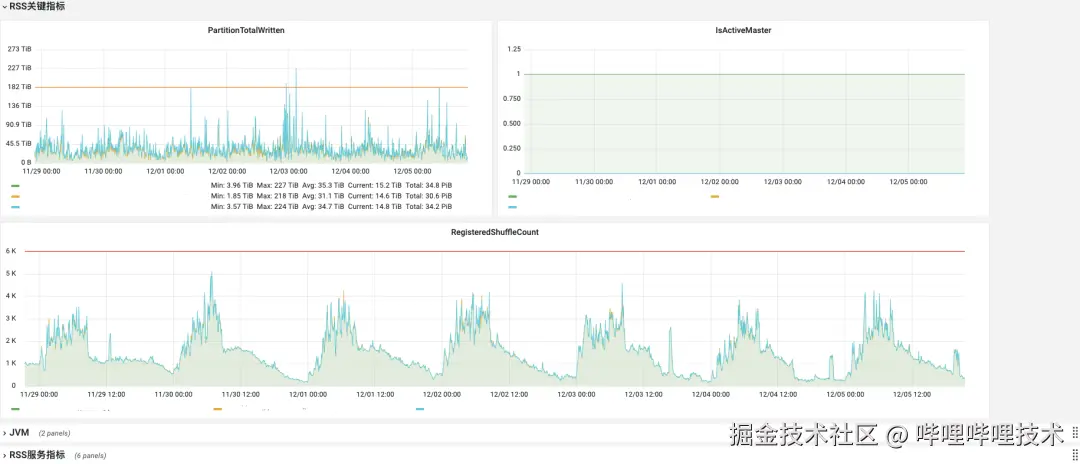Click the "90.9 TiB" y-axis label

[19, 125]
